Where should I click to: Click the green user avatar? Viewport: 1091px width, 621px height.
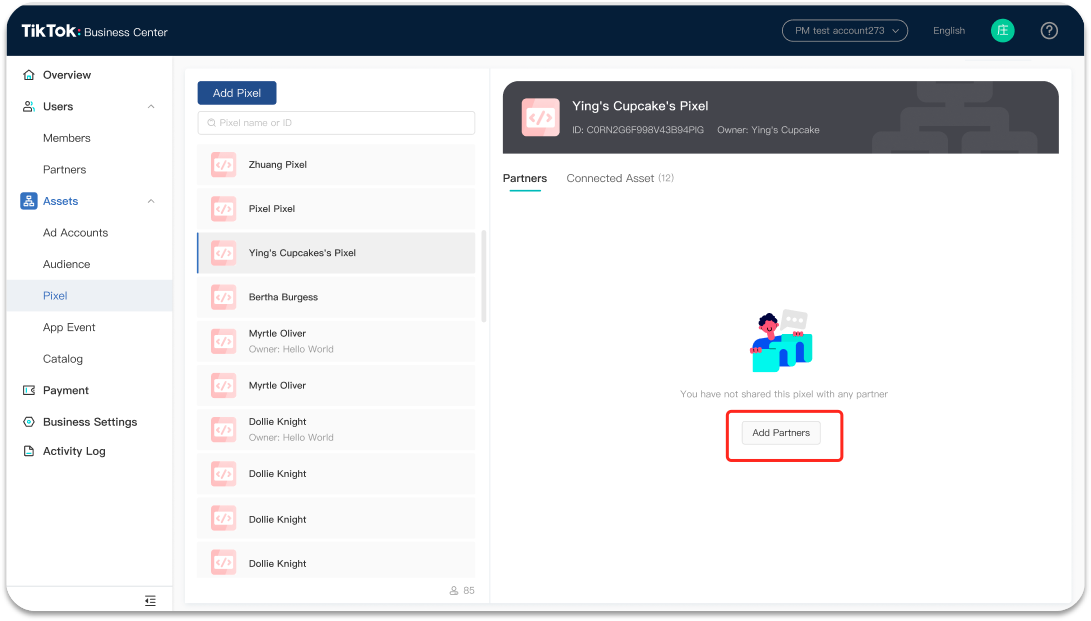pos(1002,31)
